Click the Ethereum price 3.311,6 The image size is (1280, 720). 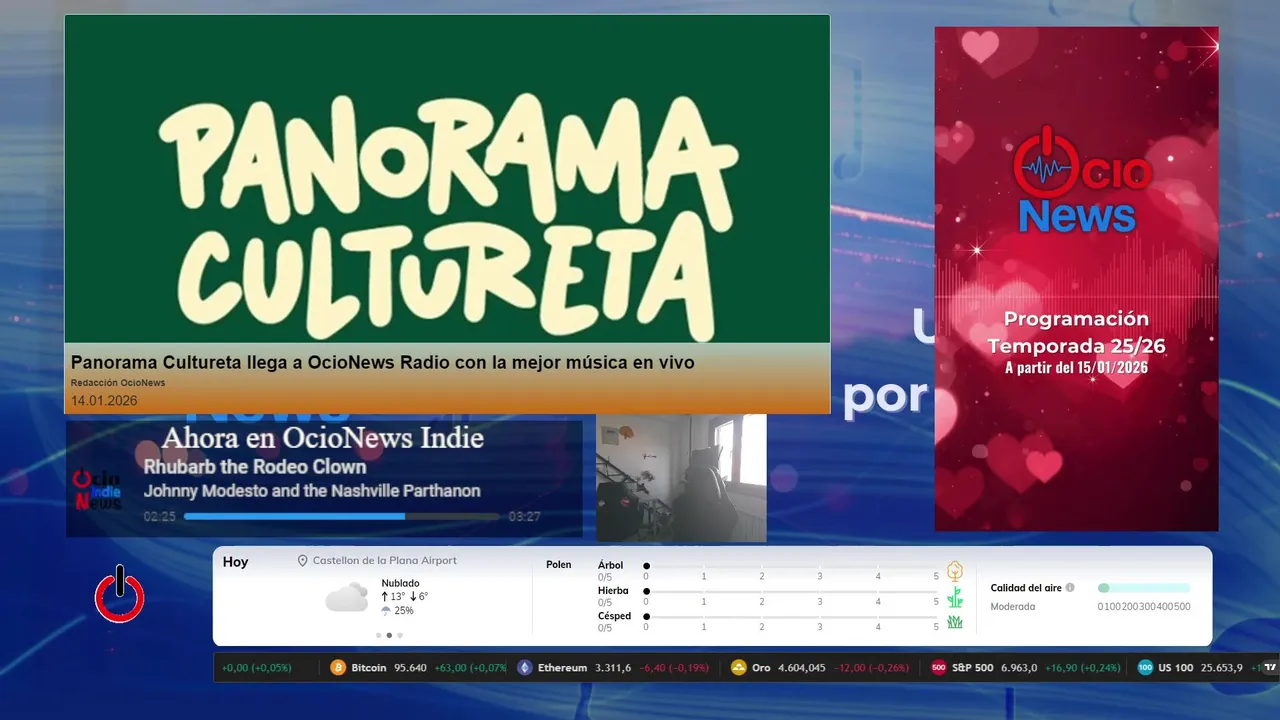coord(613,668)
